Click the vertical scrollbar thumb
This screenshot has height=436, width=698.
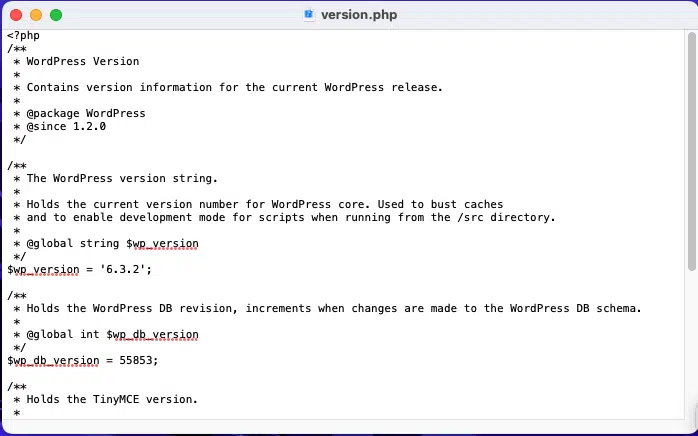(x=692, y=151)
